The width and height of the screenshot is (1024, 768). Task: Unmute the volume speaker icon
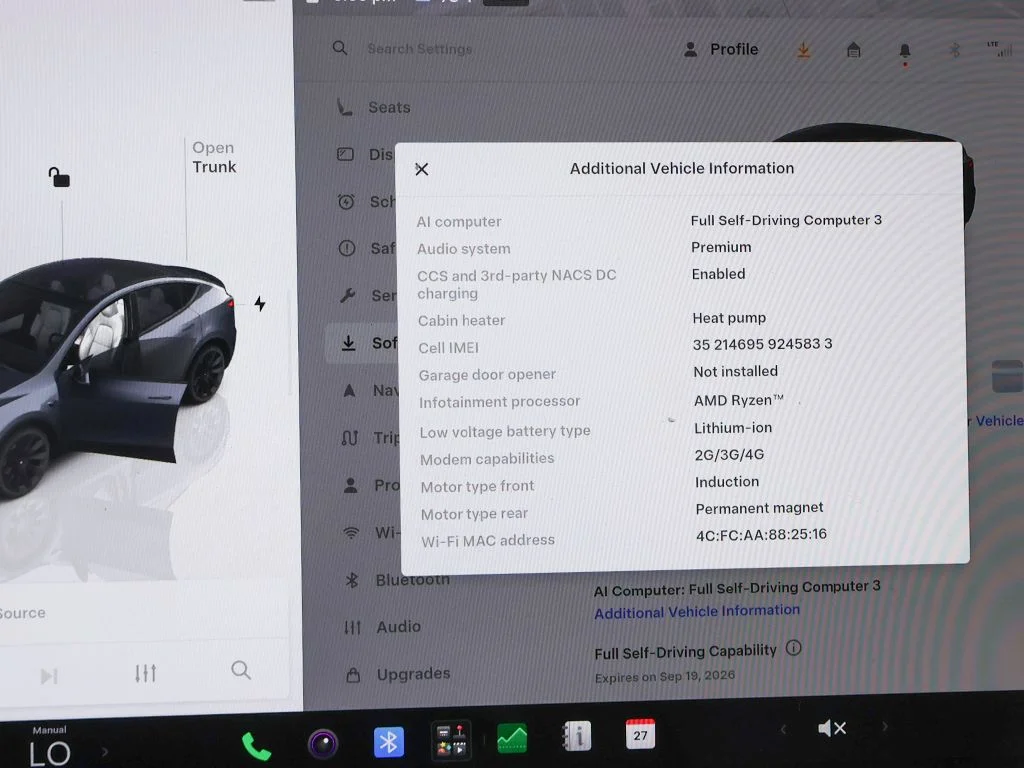(832, 728)
